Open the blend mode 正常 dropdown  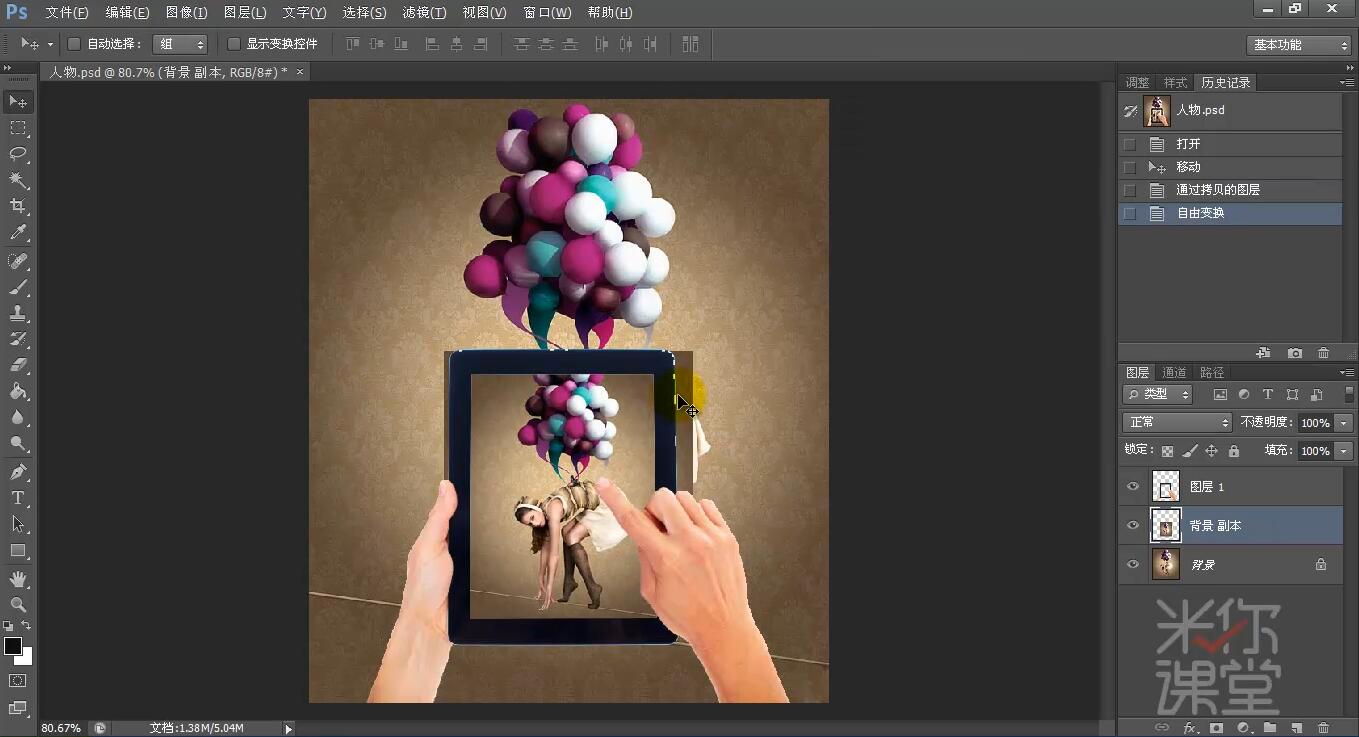(1177, 423)
